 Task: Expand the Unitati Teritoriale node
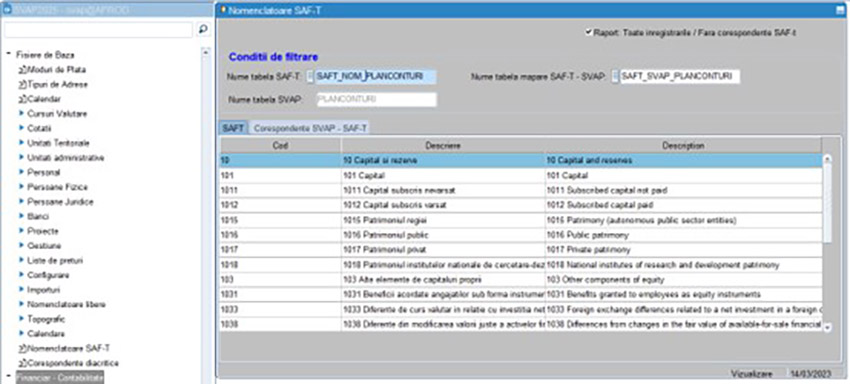(22, 143)
